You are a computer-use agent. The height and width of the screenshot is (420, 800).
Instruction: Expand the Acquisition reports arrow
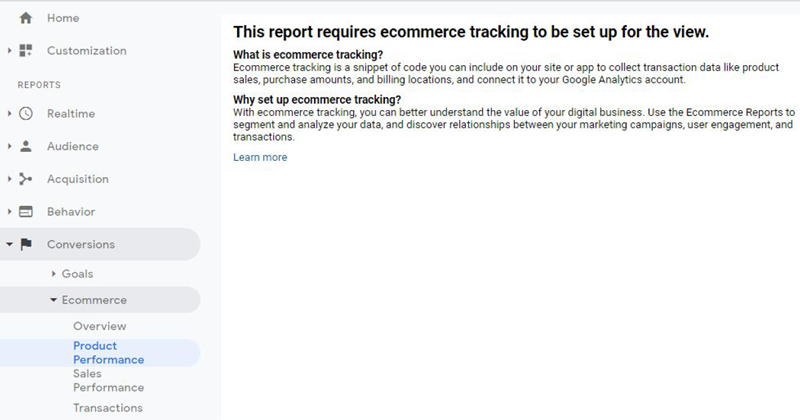pos(9,179)
